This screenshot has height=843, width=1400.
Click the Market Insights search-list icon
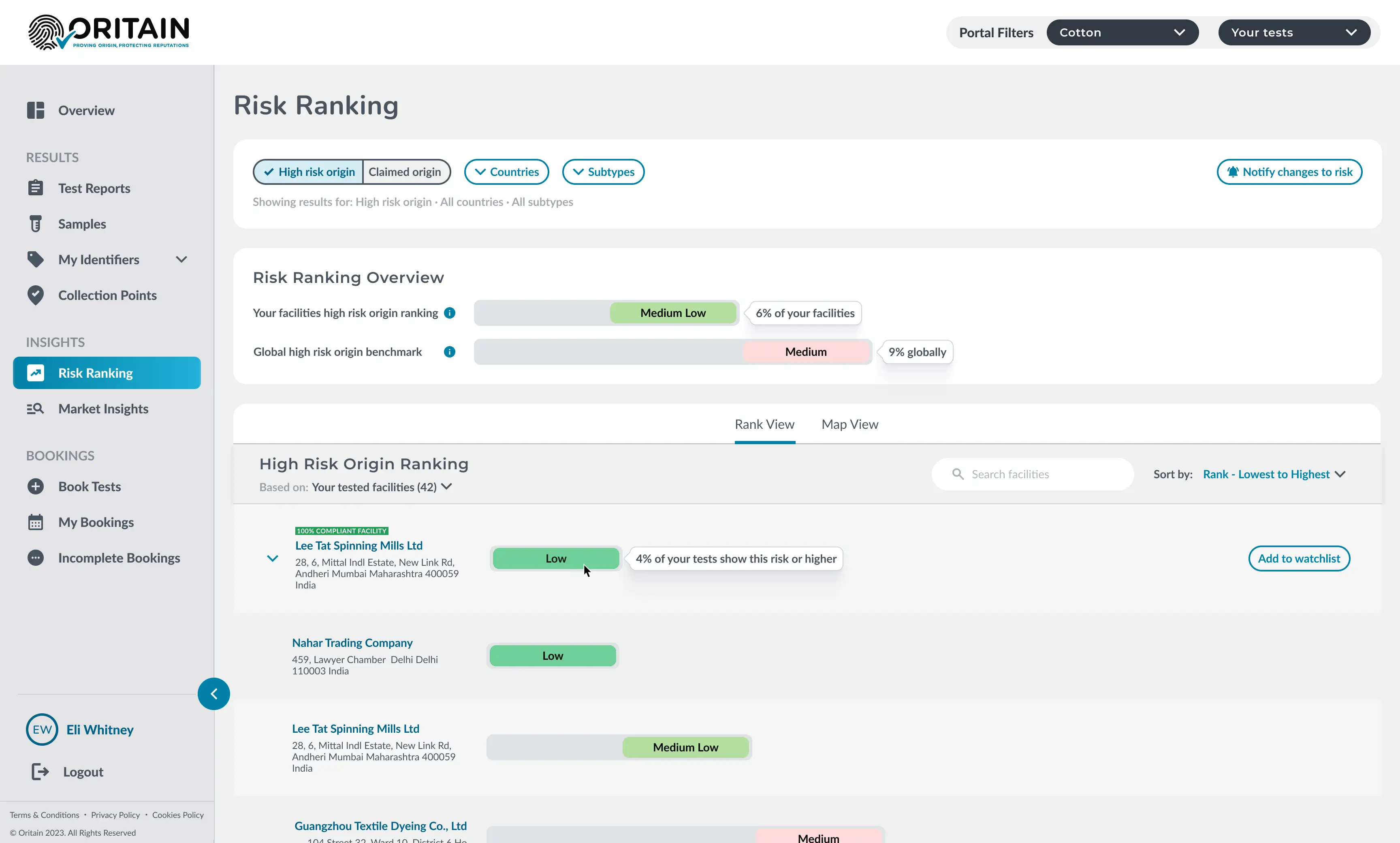[x=35, y=409]
